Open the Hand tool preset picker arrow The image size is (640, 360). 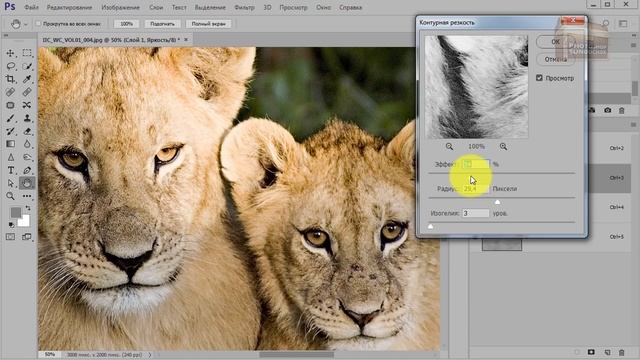(x=26, y=24)
